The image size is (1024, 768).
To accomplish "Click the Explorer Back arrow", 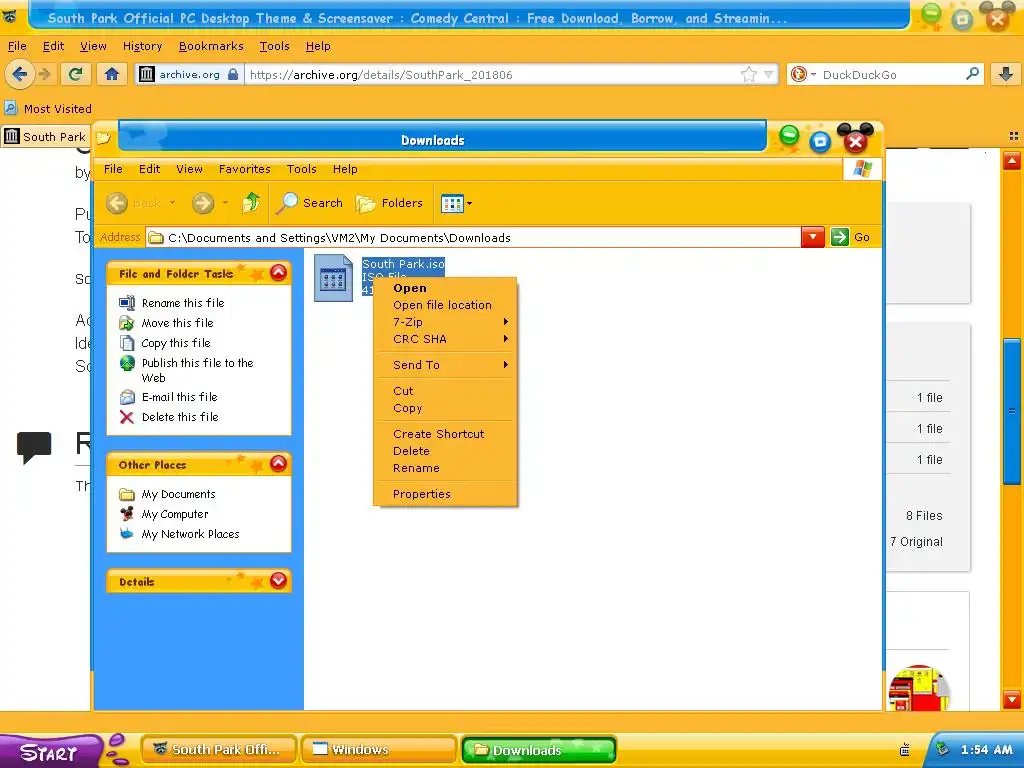I will coord(117,203).
